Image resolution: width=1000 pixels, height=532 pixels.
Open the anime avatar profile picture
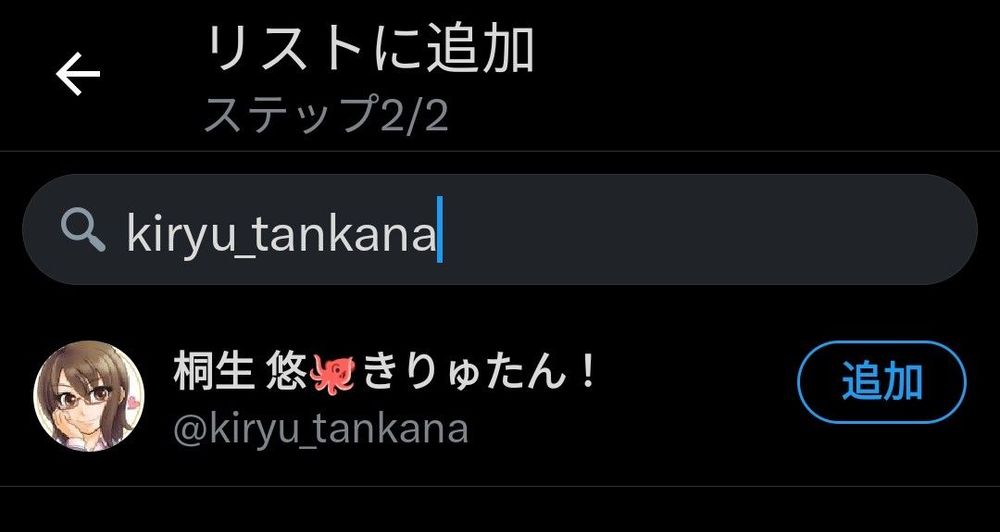pos(89,395)
